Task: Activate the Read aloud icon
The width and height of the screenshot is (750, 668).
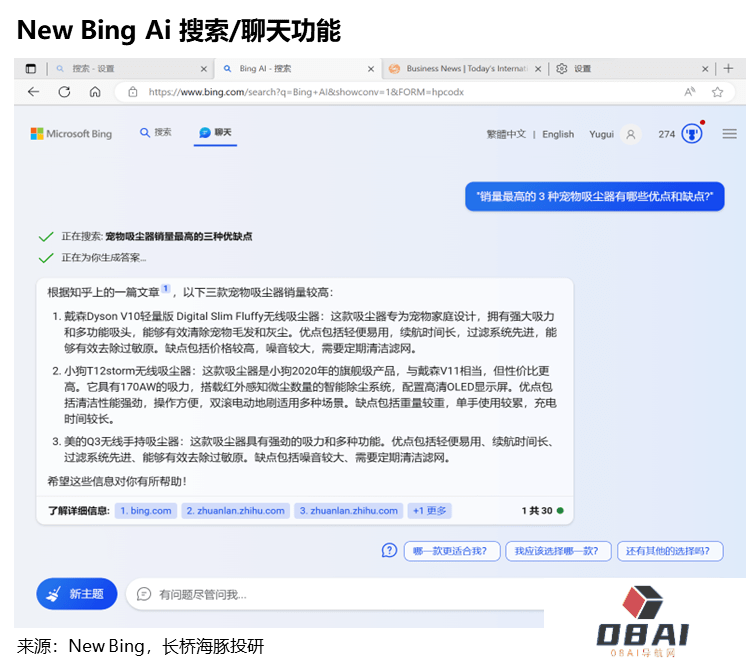Action: tap(690, 92)
